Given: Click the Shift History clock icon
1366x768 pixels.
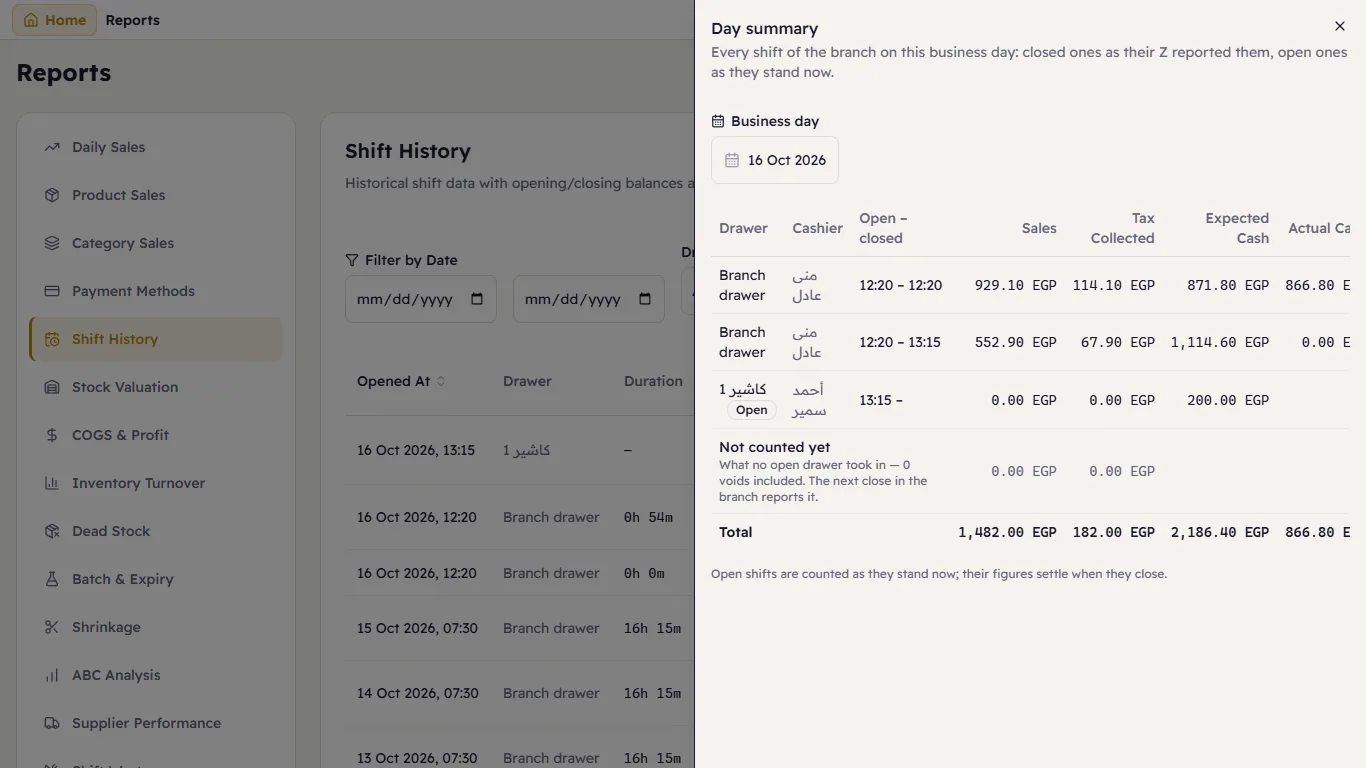Looking at the screenshot, I should [52, 339].
